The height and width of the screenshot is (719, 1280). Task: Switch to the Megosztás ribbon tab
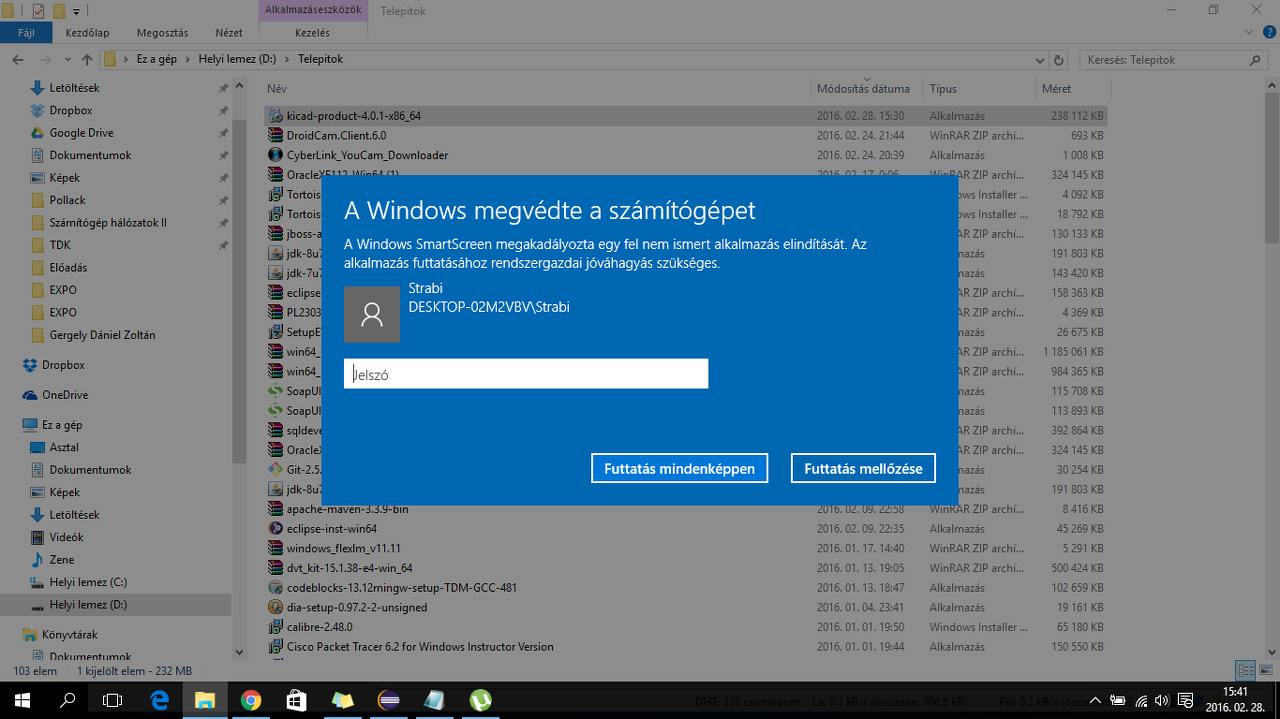click(x=163, y=33)
